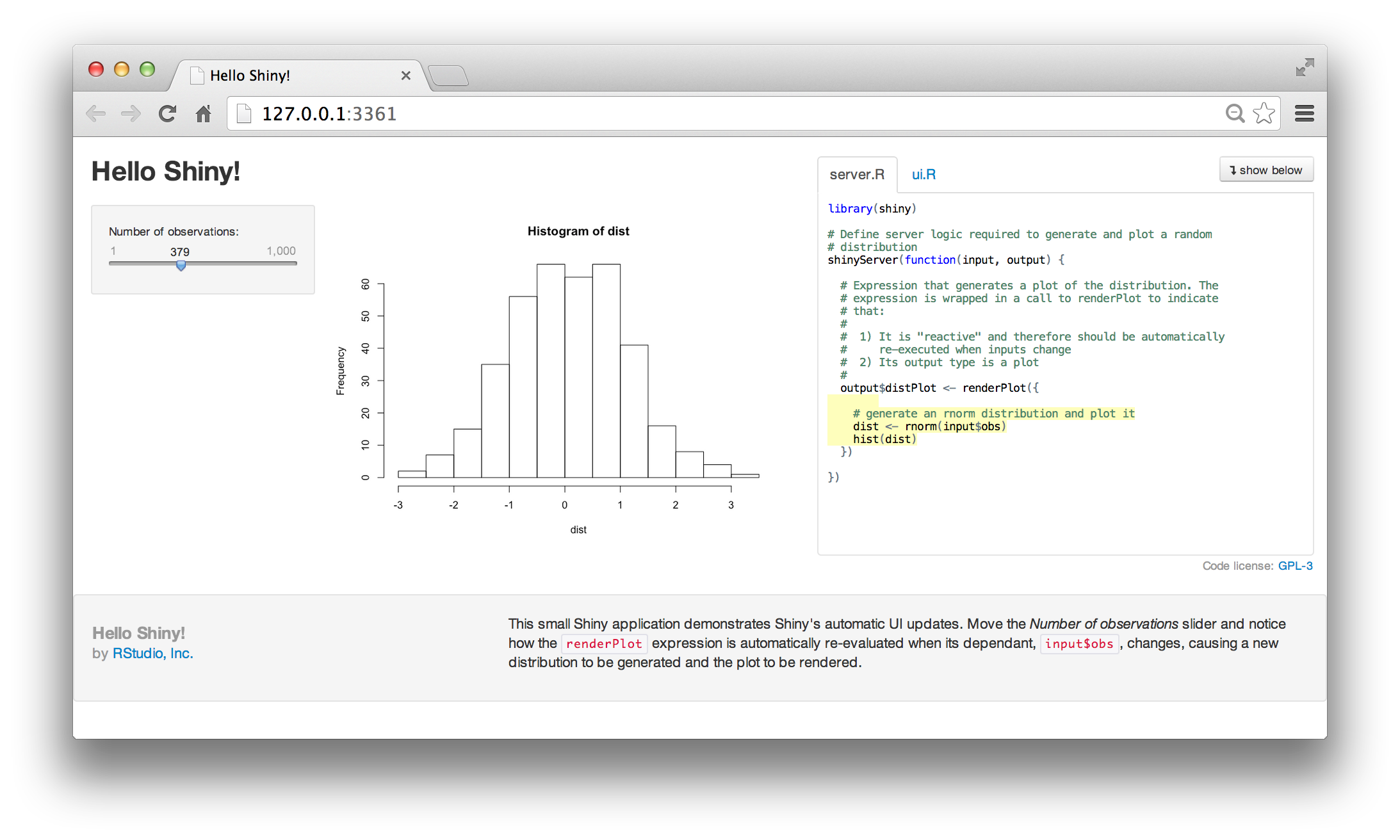Open the browser search with the magnifier icon
This screenshot has height=840, width=1400.
pyautogui.click(x=1235, y=113)
